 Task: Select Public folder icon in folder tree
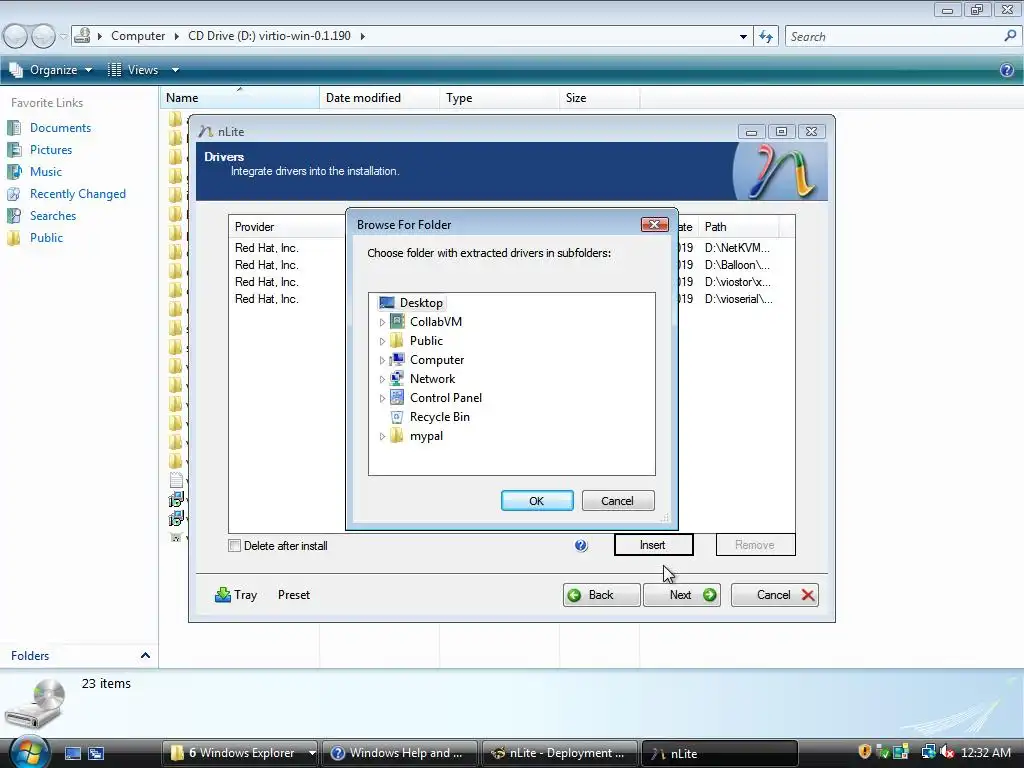pos(397,340)
